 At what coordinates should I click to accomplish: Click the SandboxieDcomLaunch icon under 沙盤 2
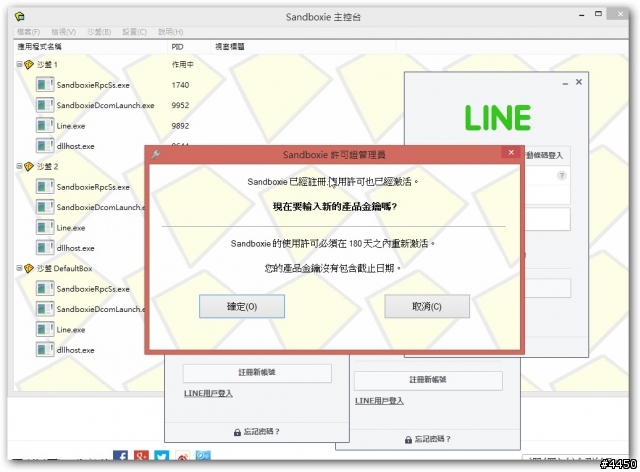45,207
